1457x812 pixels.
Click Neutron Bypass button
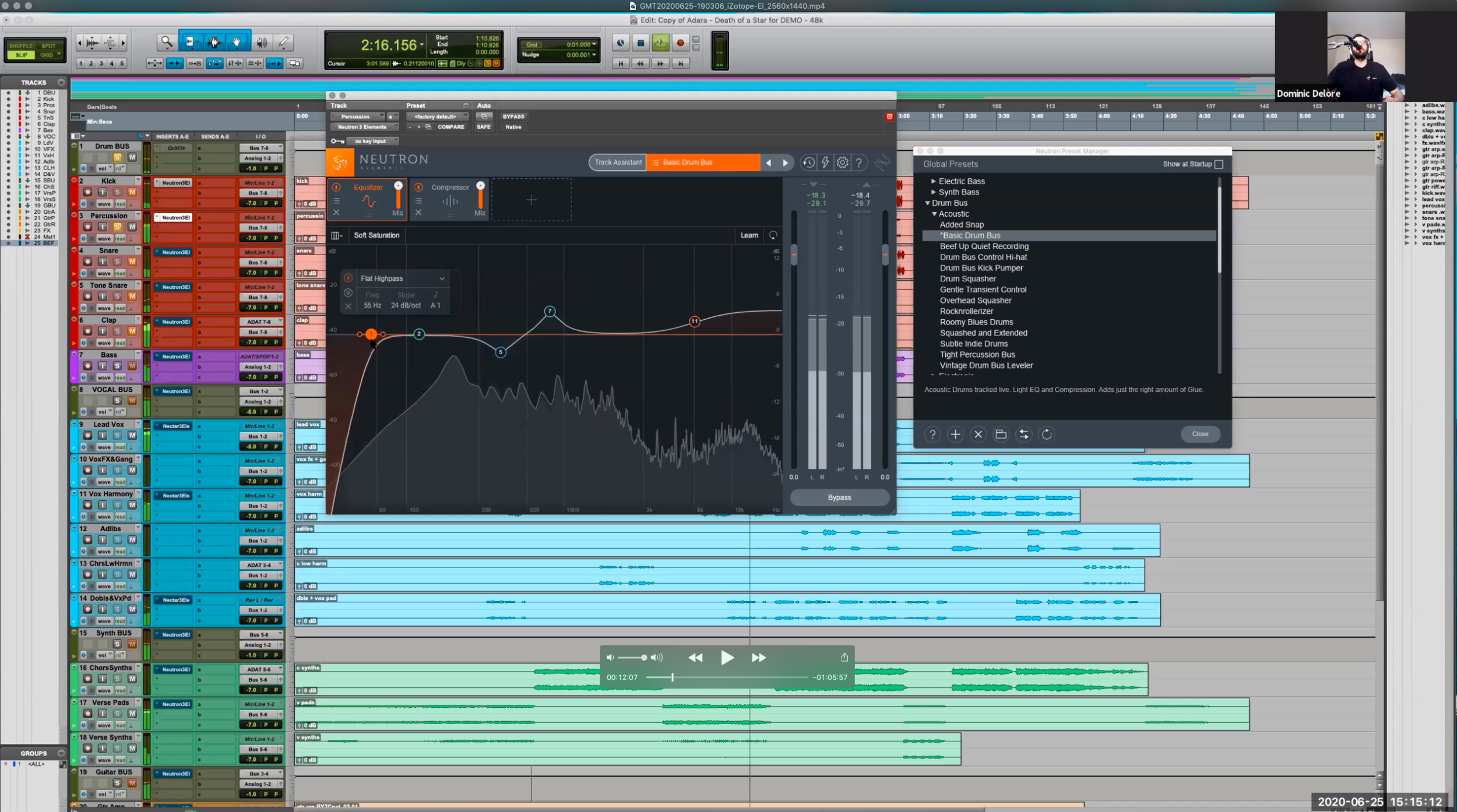[x=839, y=497]
